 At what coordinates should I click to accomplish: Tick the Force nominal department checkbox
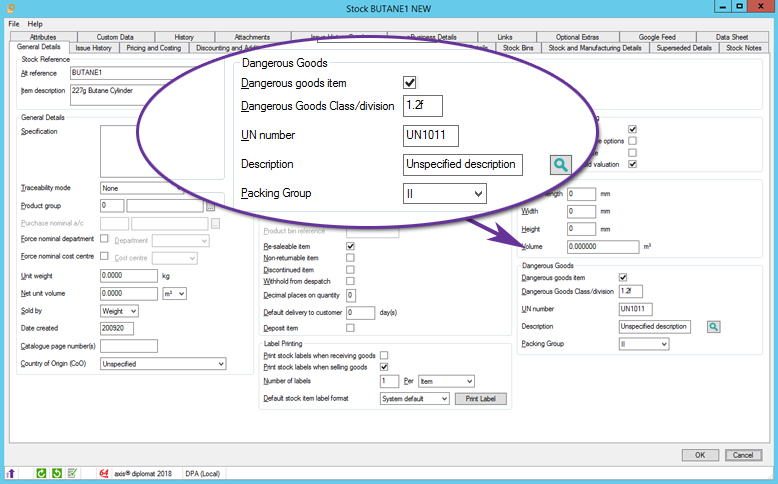[x=104, y=239]
